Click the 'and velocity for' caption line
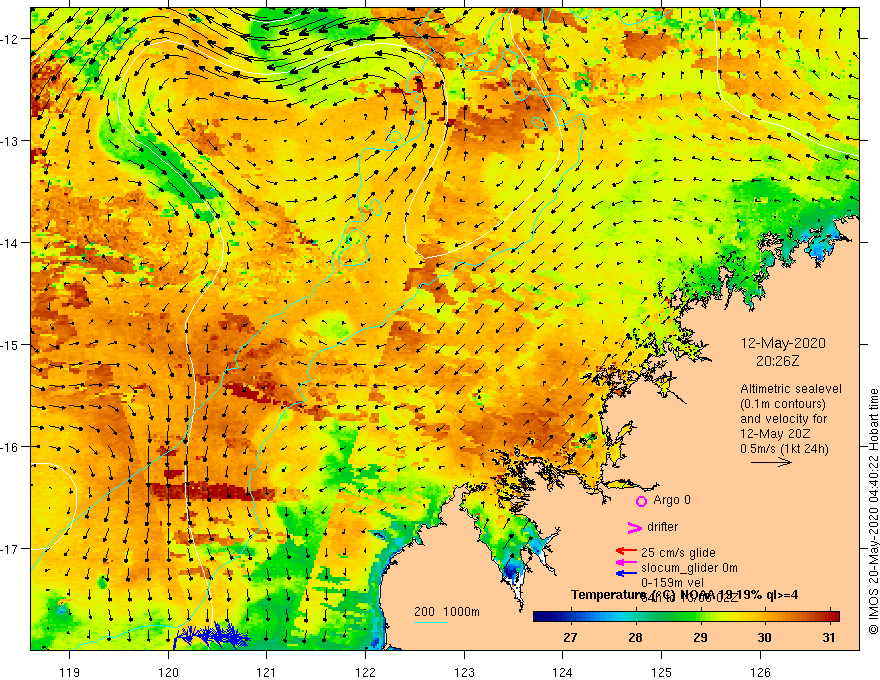This screenshot has height=680, width=880. [x=784, y=419]
